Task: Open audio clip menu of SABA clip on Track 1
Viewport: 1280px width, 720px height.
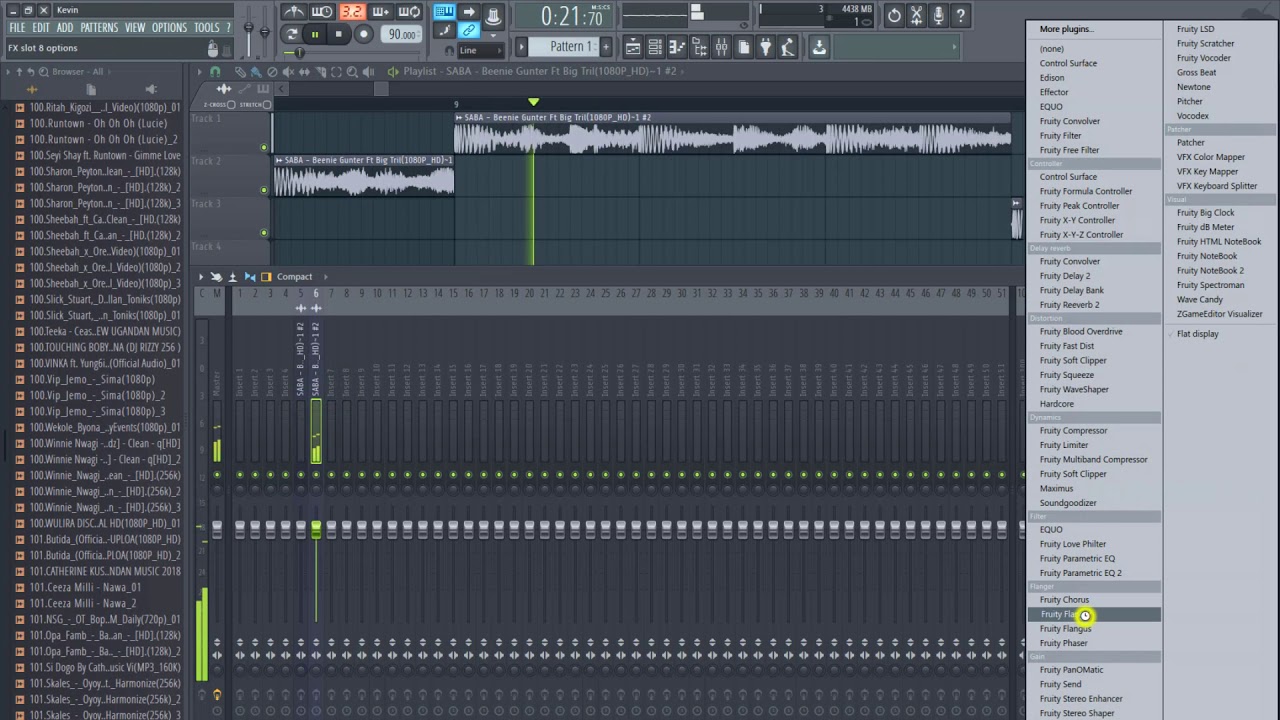Action: coord(459,118)
